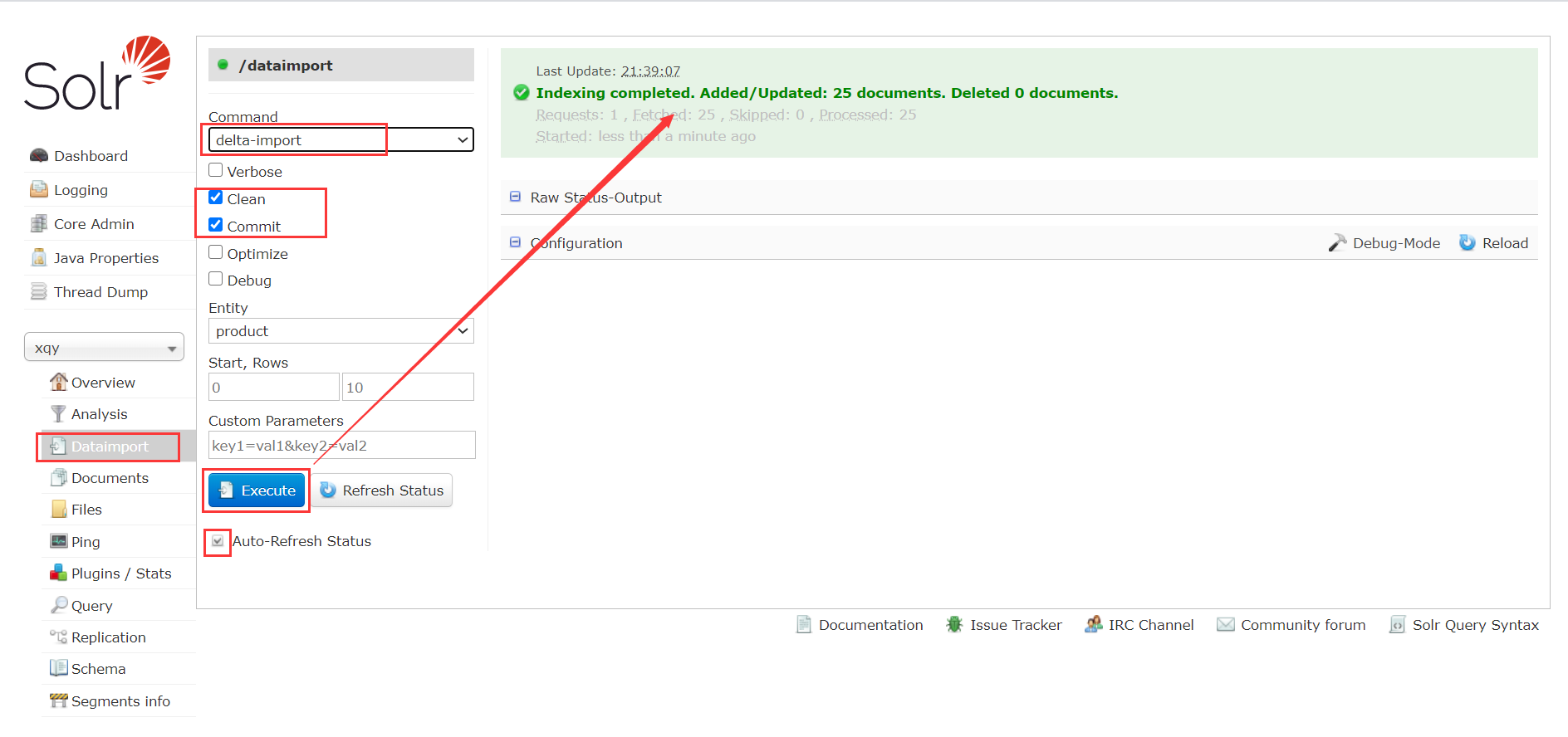Click the green indexing completed checkmark icon
The height and width of the screenshot is (737, 1568).
tap(522, 92)
